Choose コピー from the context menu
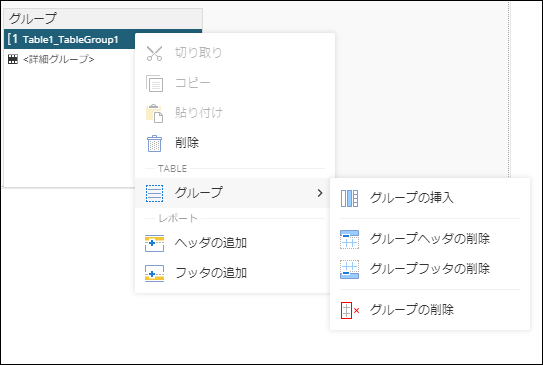Viewport: 543px width, 365px height. [x=235, y=83]
